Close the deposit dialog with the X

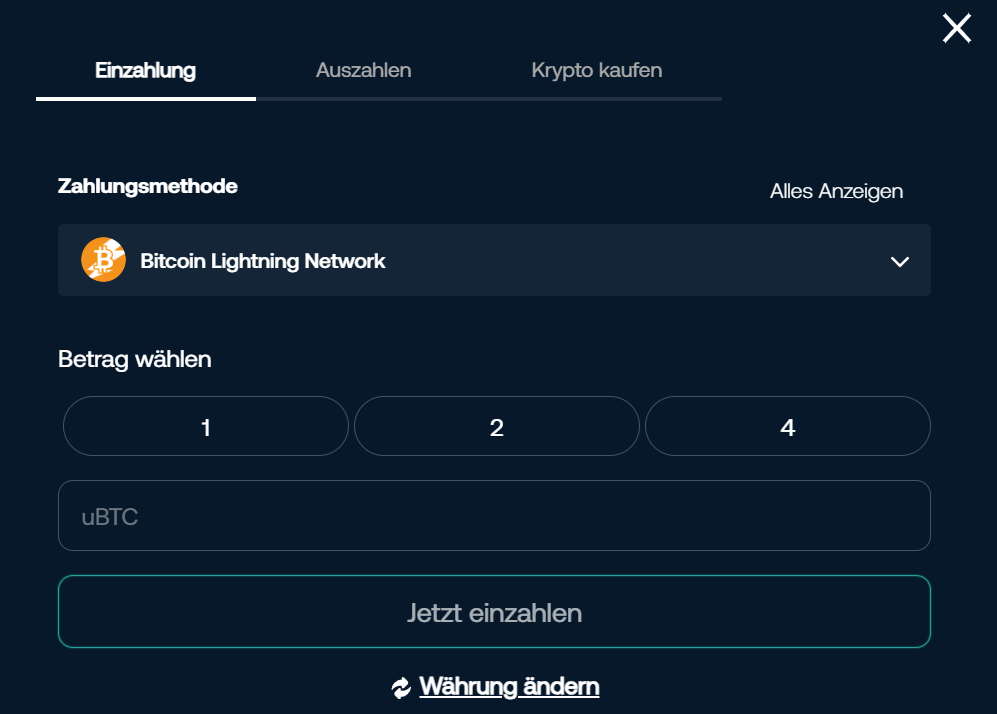click(x=956, y=29)
